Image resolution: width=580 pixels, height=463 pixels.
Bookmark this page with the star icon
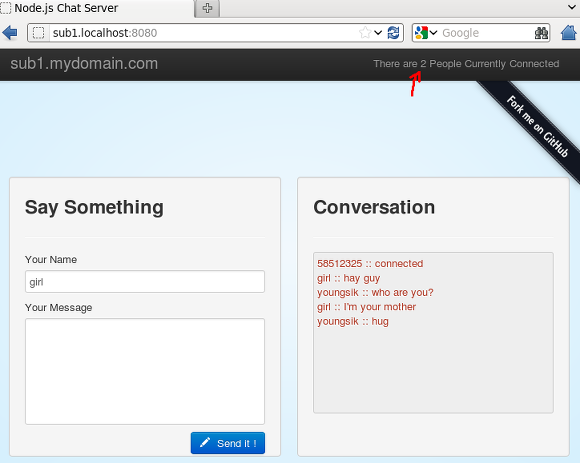tap(365, 33)
